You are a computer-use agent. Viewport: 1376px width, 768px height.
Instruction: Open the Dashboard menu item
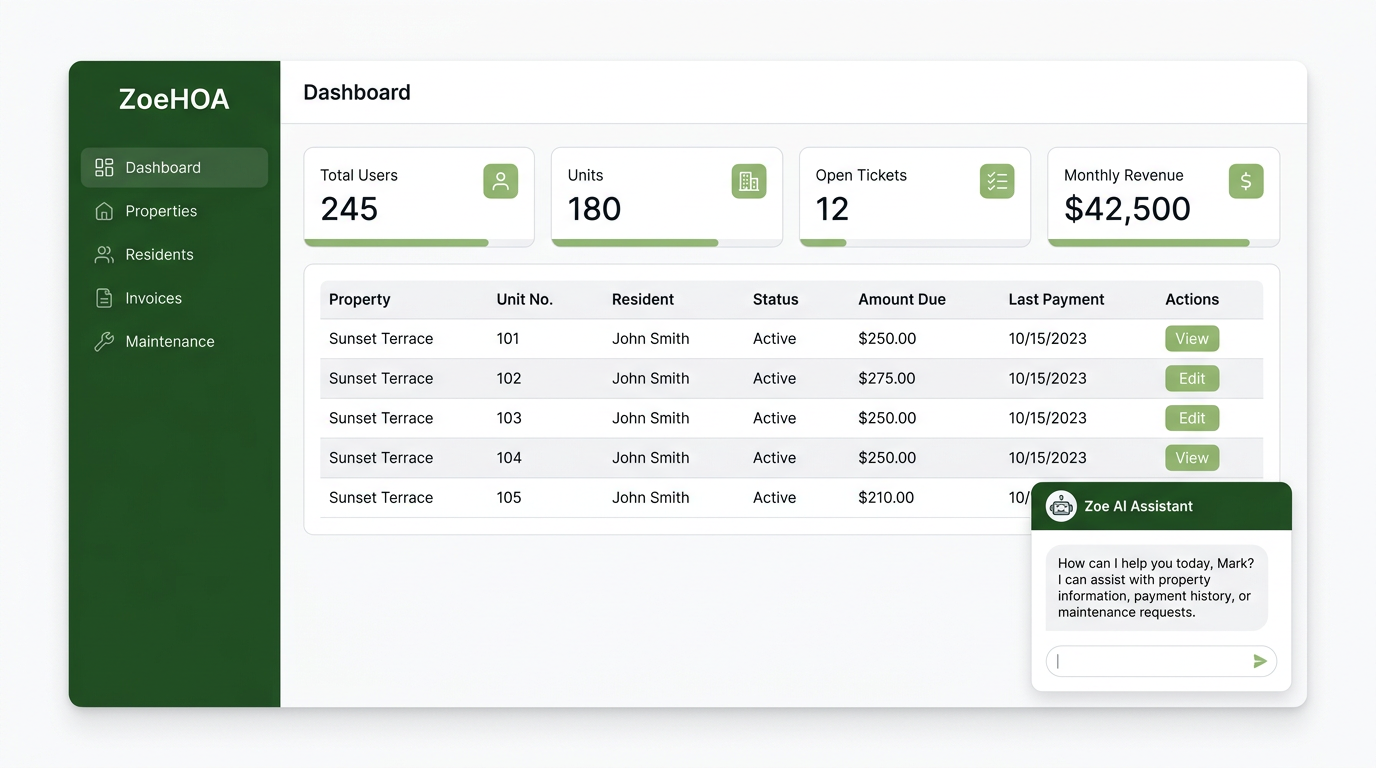174,168
